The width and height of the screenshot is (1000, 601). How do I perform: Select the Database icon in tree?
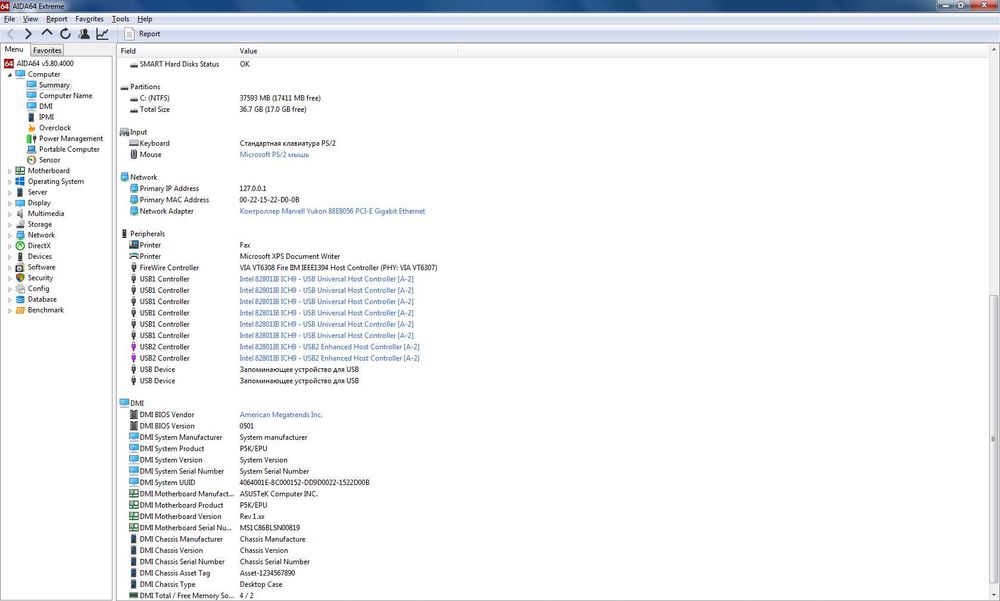tap(20, 299)
